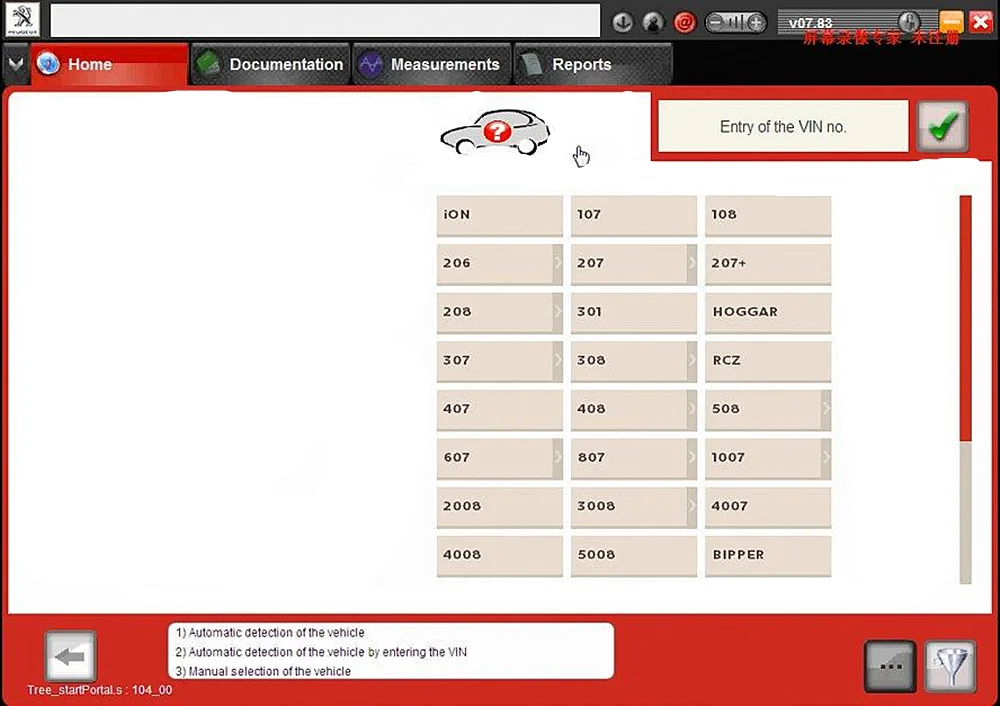Select the 2008 vehicle button
This screenshot has width=1000, height=706.
point(499,506)
